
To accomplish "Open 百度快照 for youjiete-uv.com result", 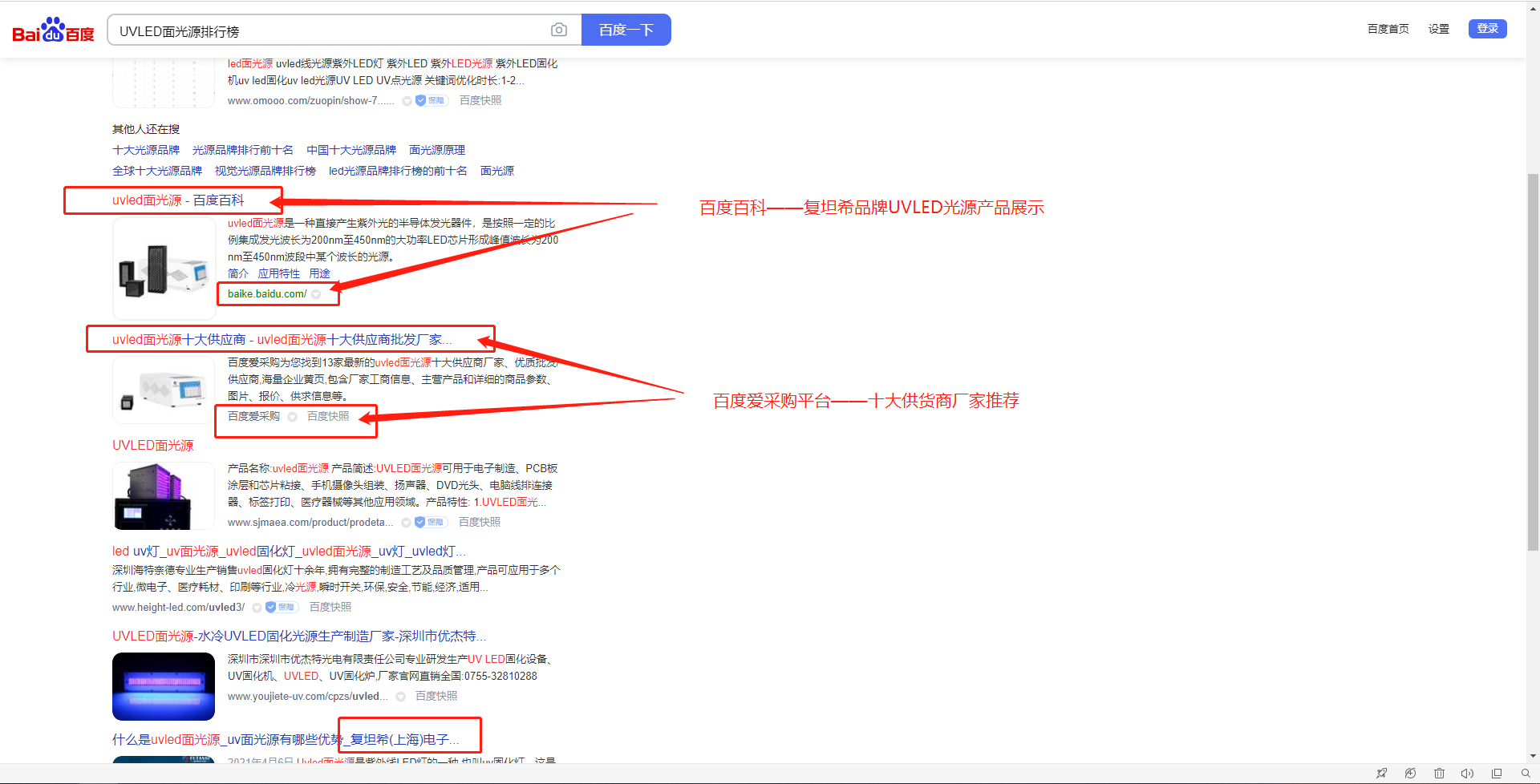I will point(436,696).
